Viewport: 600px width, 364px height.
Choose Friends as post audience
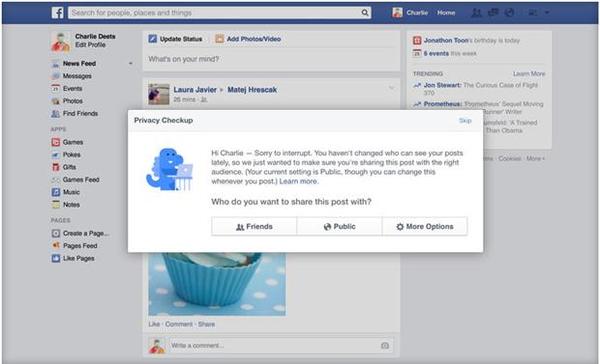pos(254,227)
